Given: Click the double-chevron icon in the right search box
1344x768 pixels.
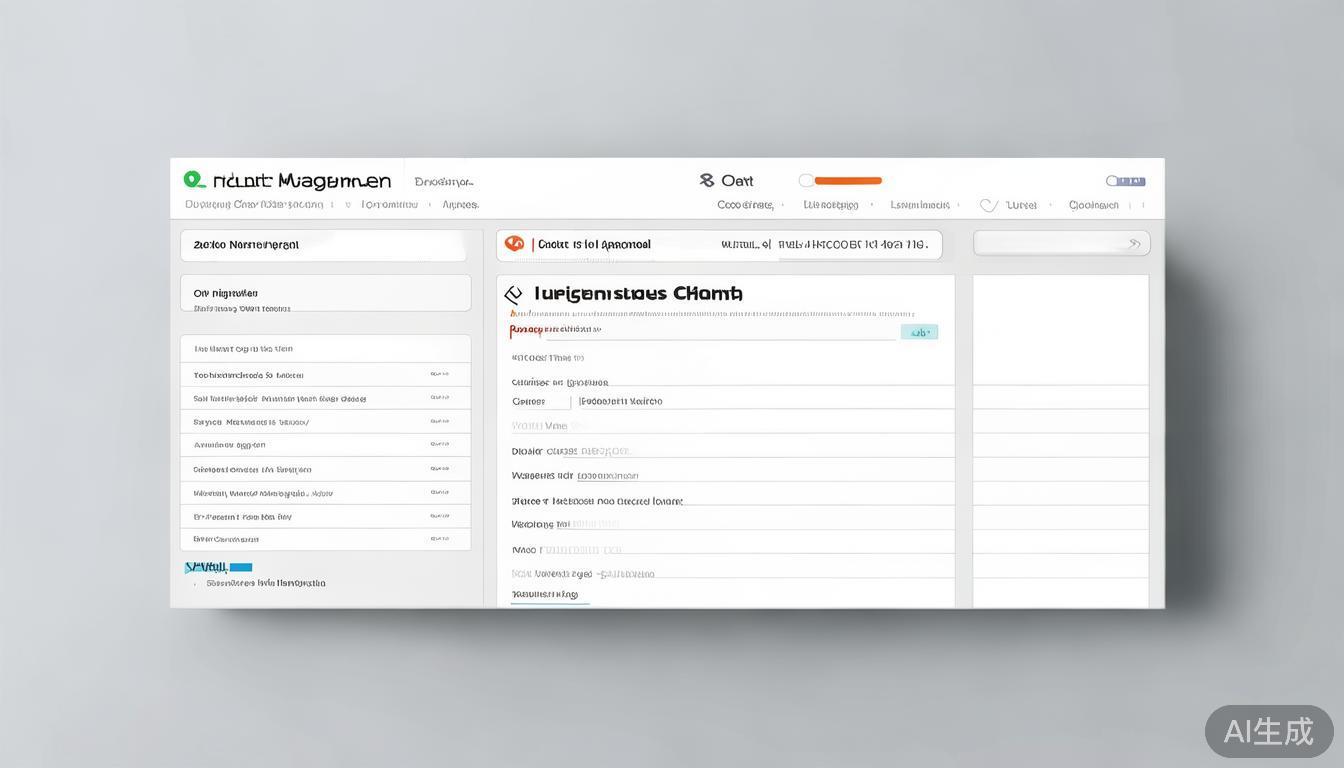Looking at the screenshot, I should click(x=1134, y=243).
